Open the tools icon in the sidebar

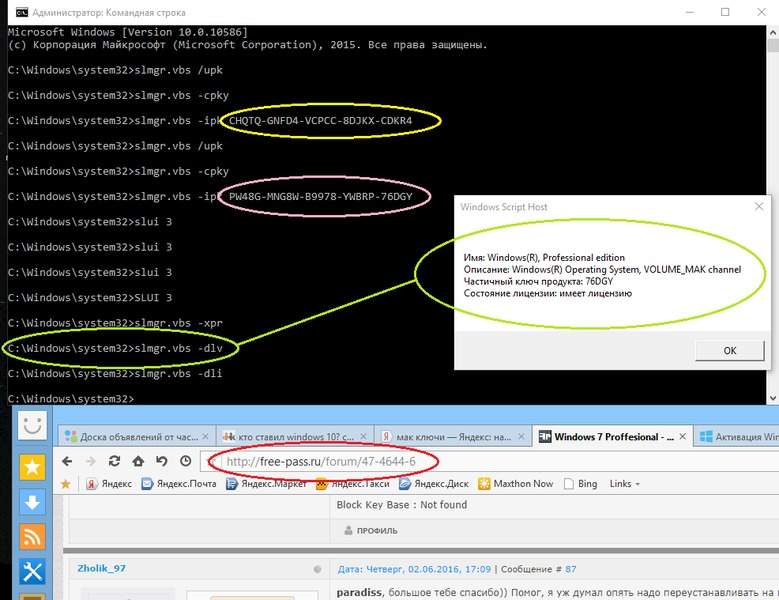(x=32, y=571)
